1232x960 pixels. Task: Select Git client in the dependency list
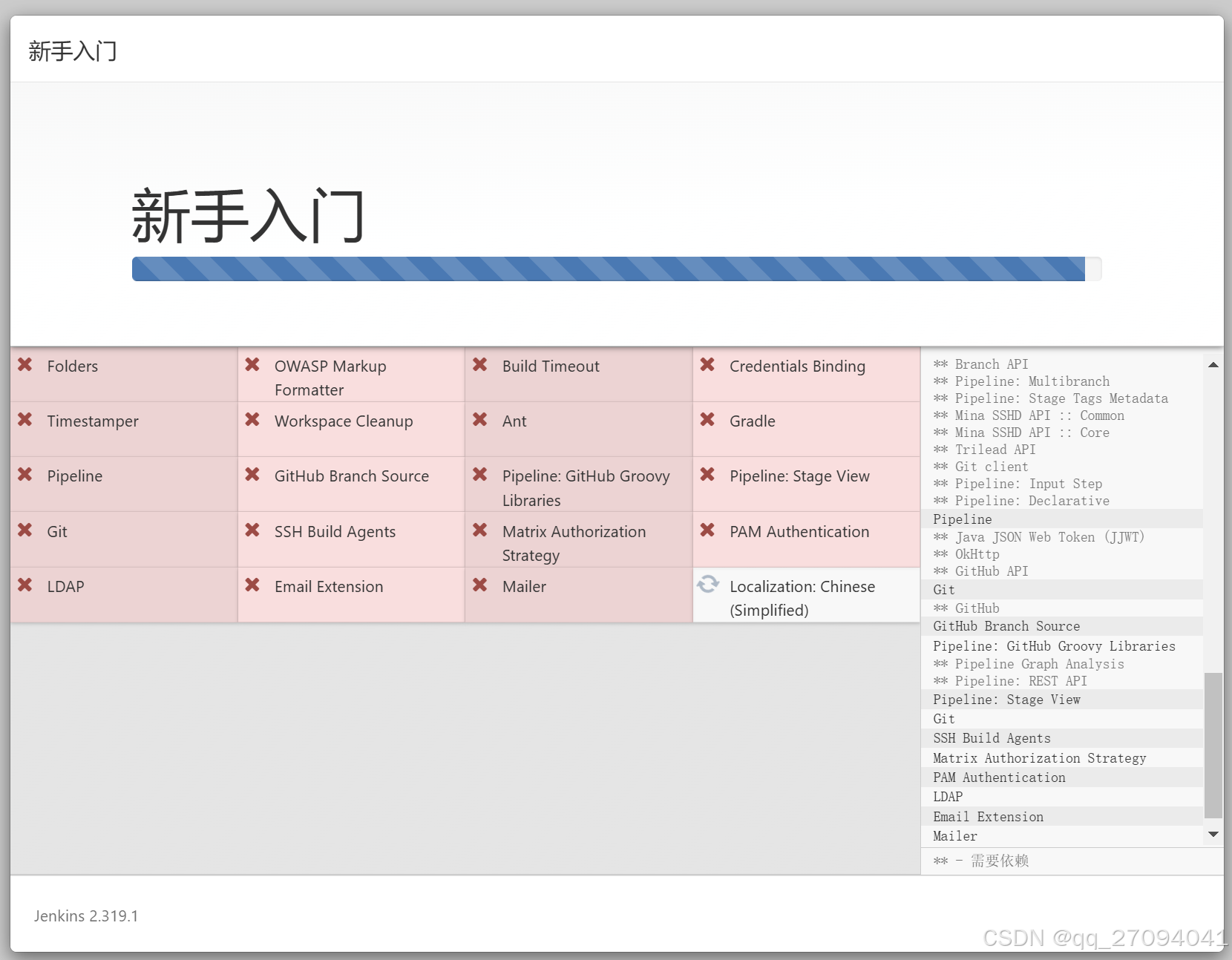(x=992, y=467)
